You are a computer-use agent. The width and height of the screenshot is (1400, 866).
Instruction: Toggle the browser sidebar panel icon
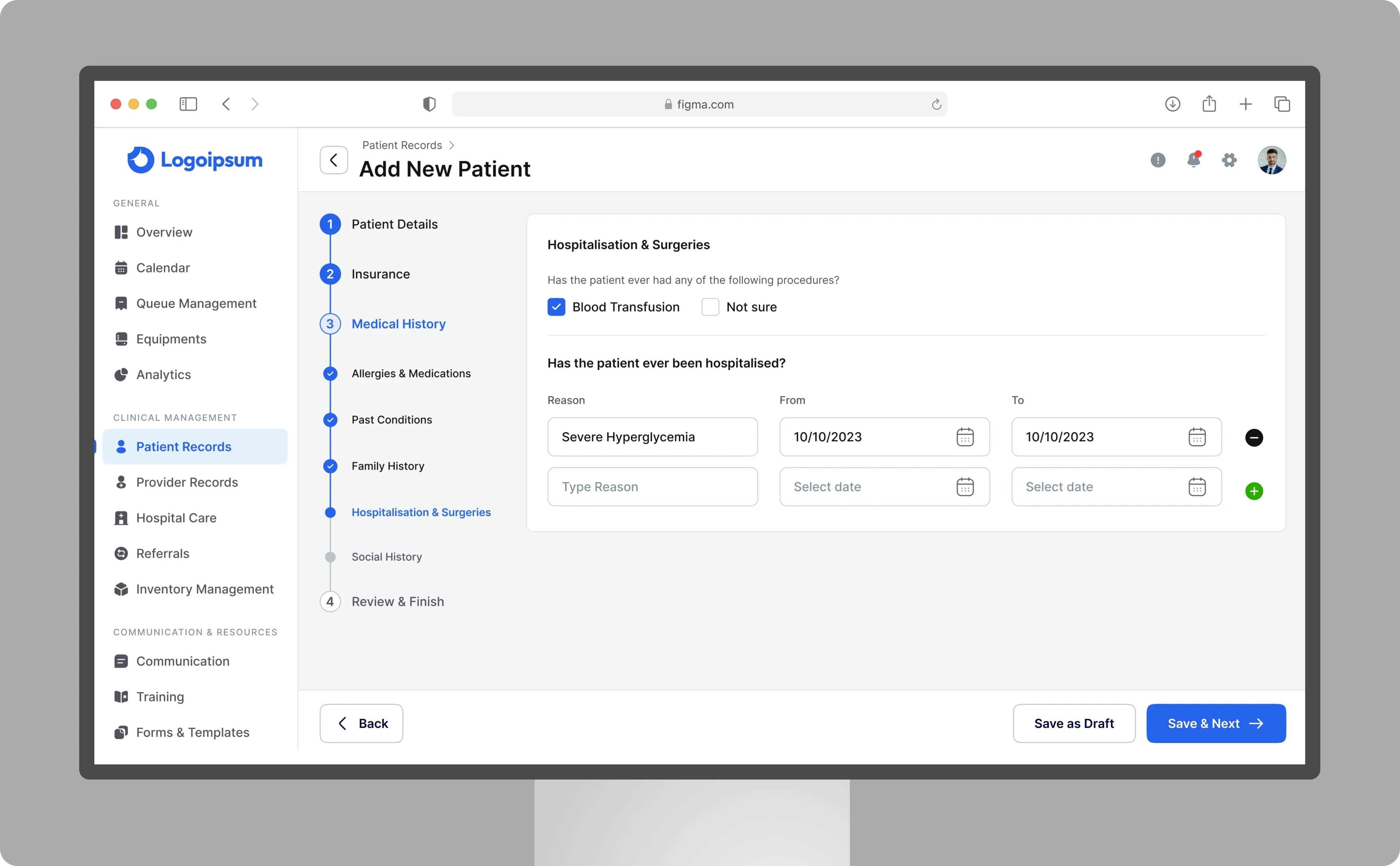(188, 104)
